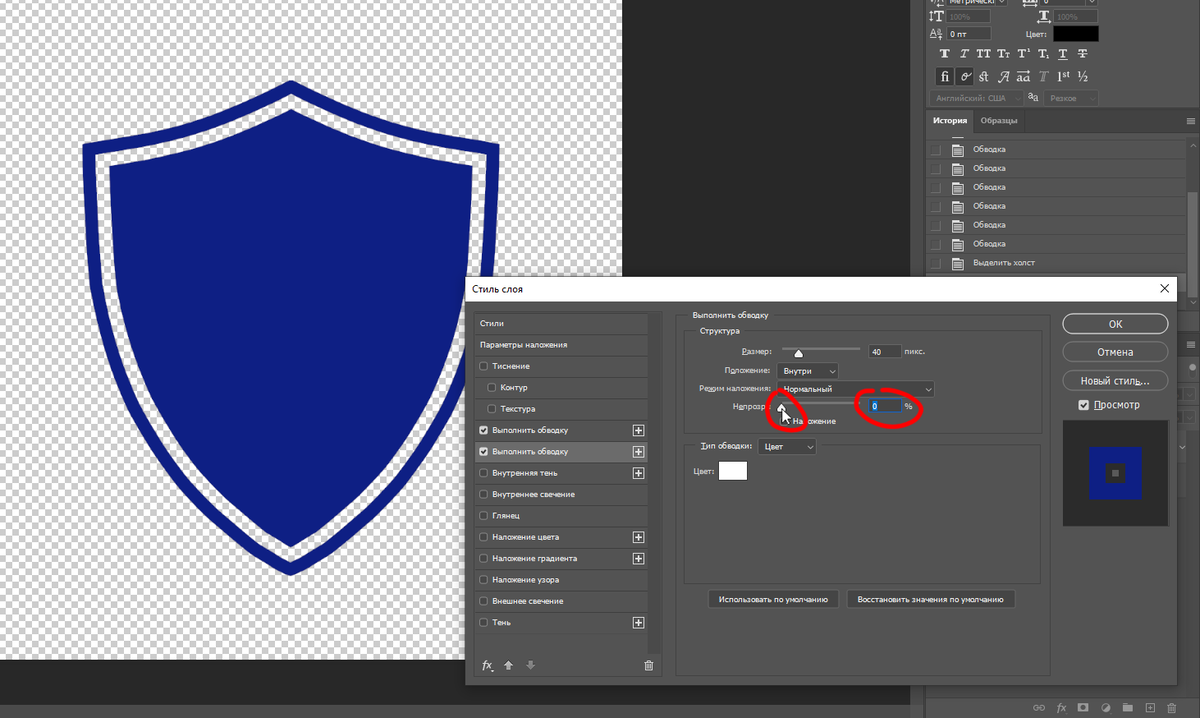Viewport: 1200px width, 718px height.
Task: Enable Внешнее свечение checkbox
Action: tap(485, 601)
